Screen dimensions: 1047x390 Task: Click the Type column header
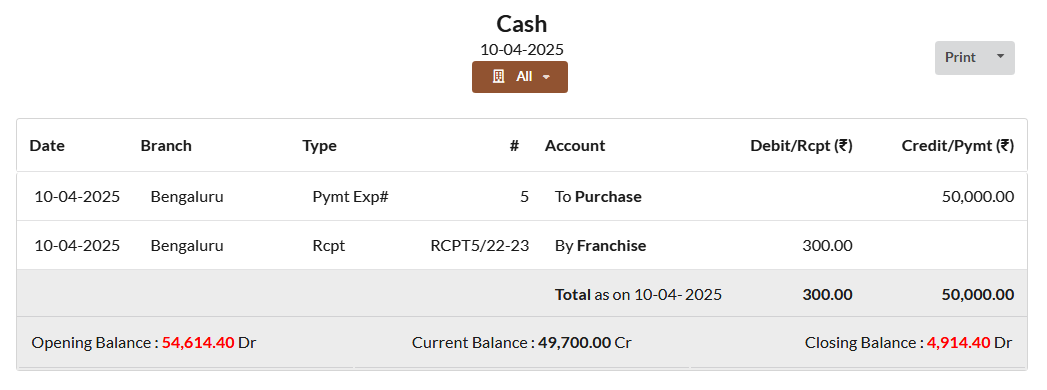point(319,146)
